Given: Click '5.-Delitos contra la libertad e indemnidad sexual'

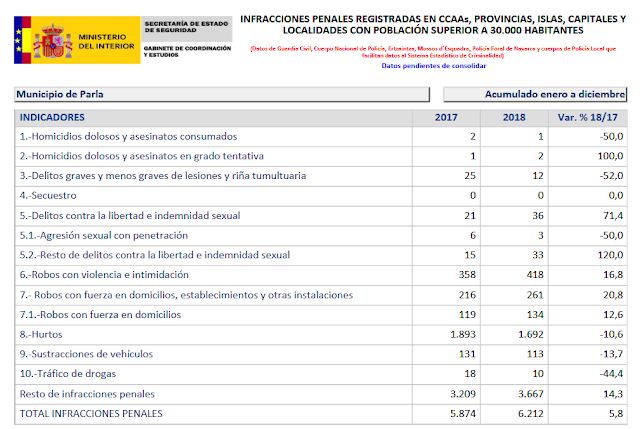Looking at the screenshot, I should pyautogui.click(x=130, y=216).
